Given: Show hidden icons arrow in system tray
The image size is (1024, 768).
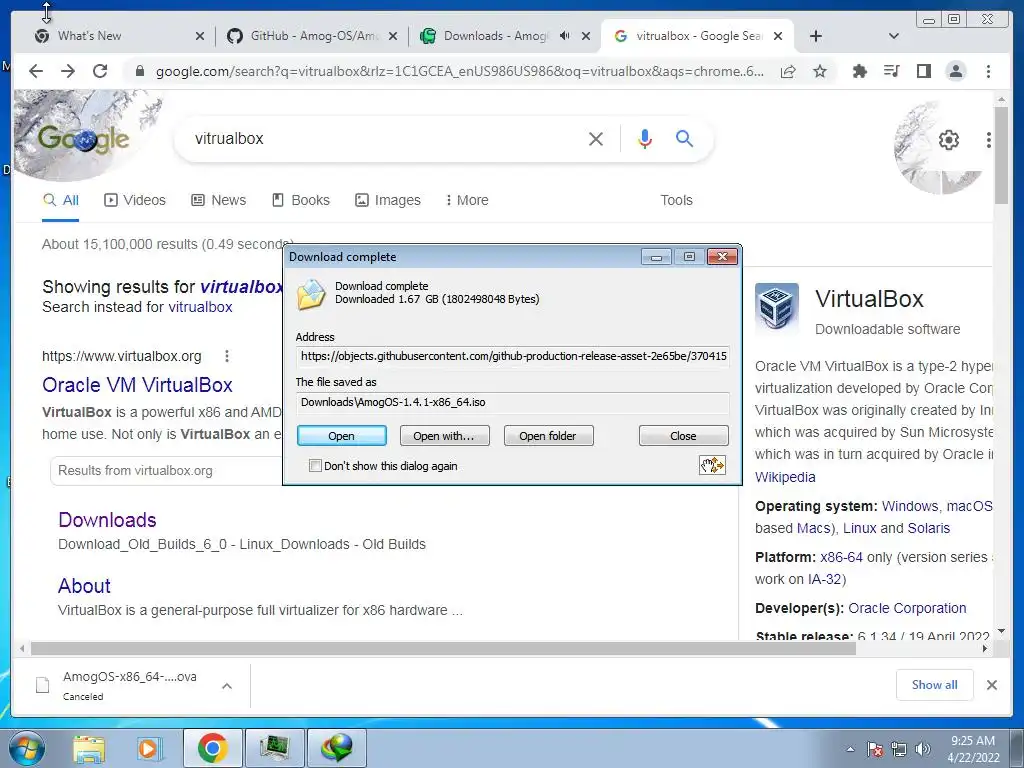Looking at the screenshot, I should tap(850, 749).
